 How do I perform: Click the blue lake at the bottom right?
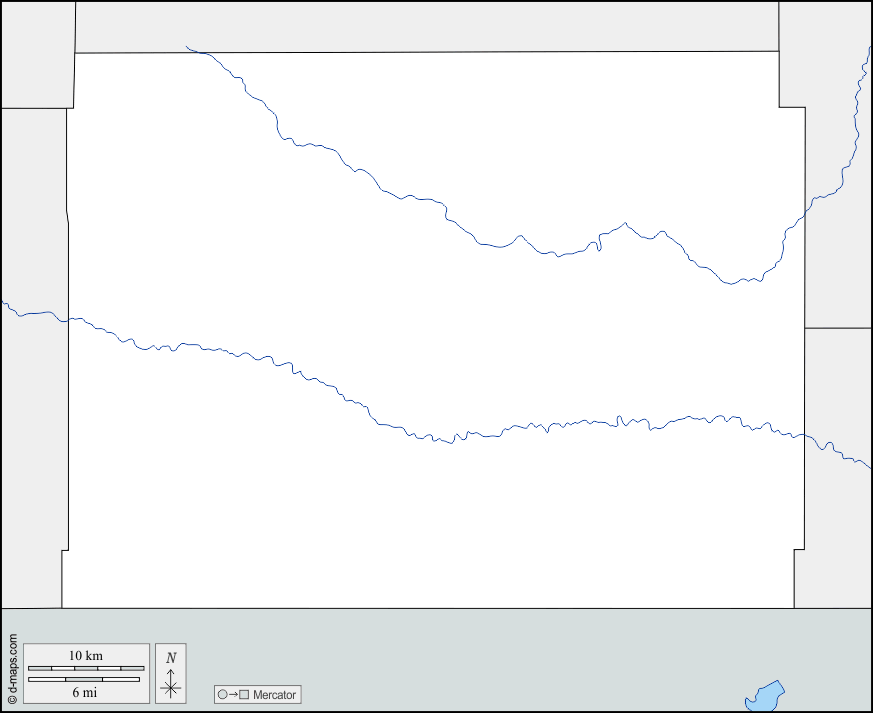pos(765,696)
